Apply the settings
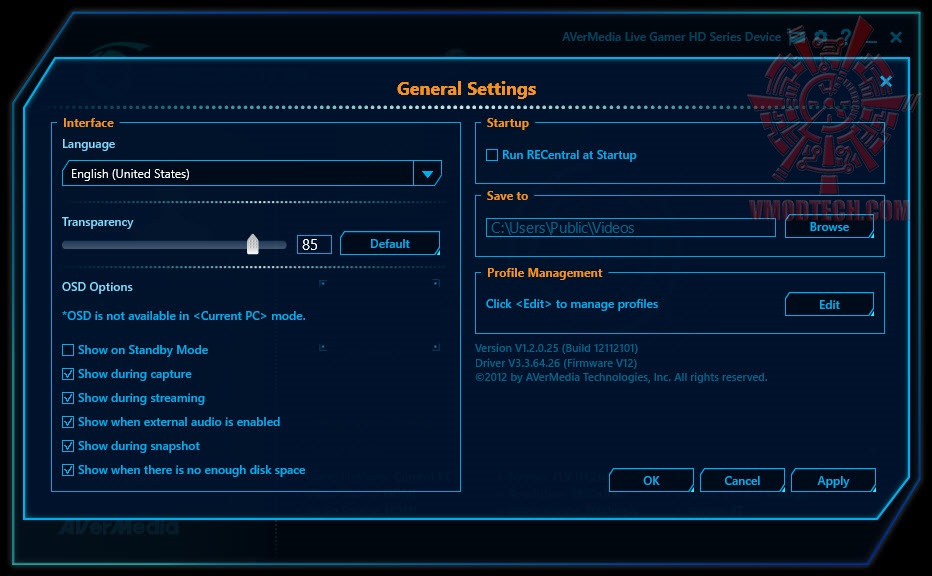The image size is (932, 576). 833,480
